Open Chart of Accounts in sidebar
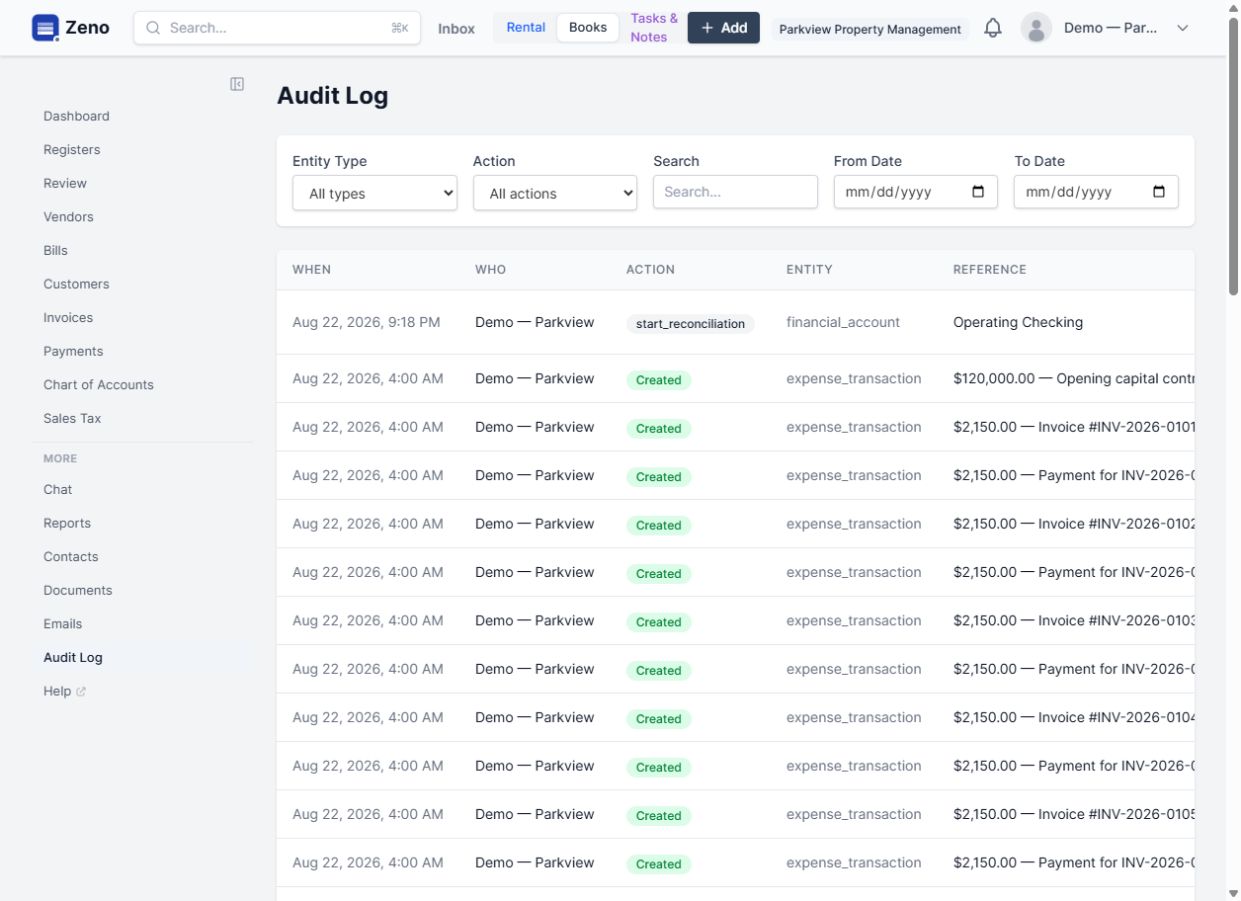 98,385
